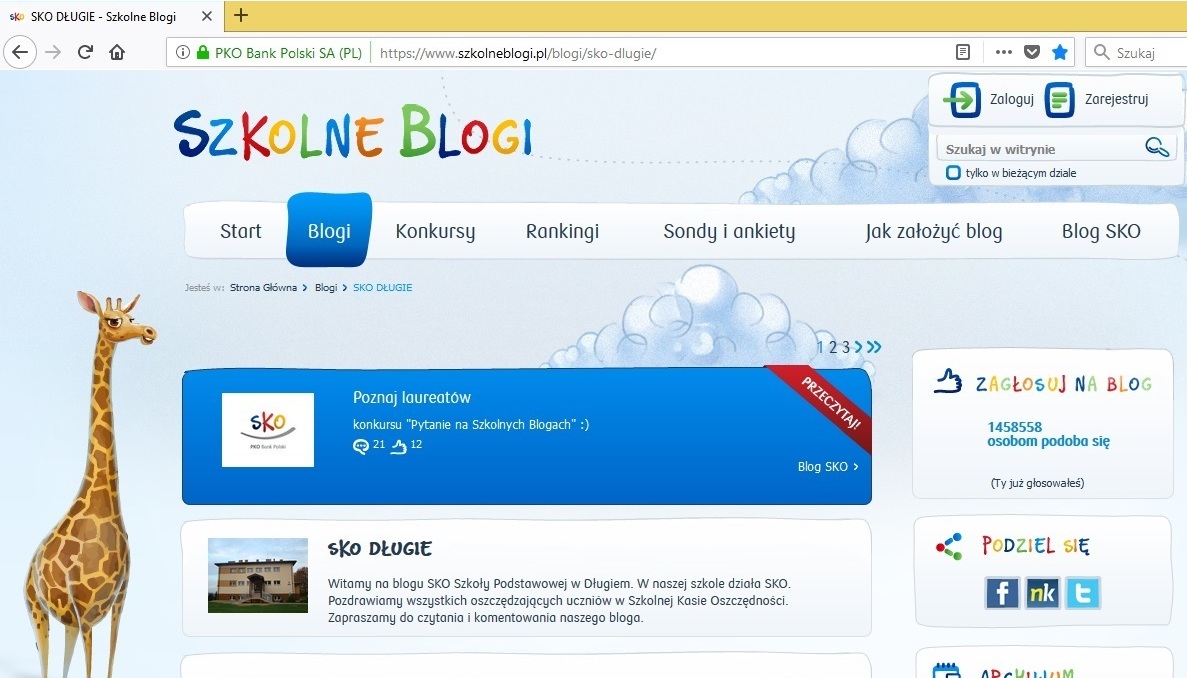
Task: Select the SKO DŁUGIE browser tab
Action: 111,16
